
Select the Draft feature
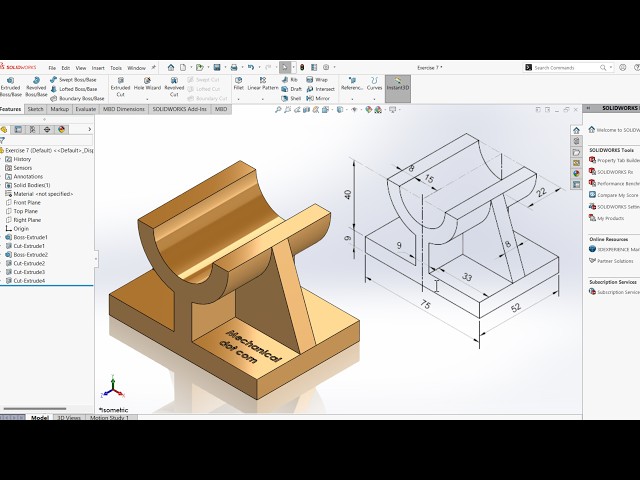point(291,89)
